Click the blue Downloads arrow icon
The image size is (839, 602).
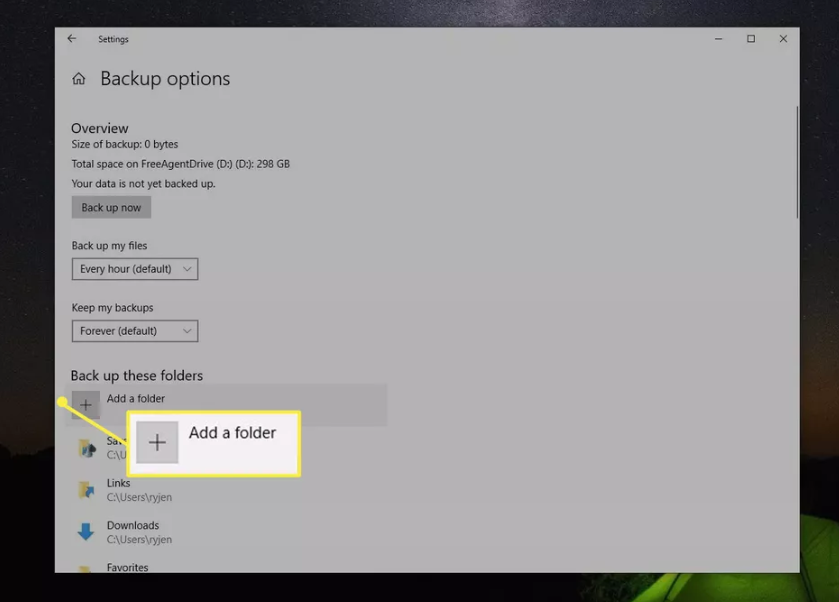coord(87,532)
